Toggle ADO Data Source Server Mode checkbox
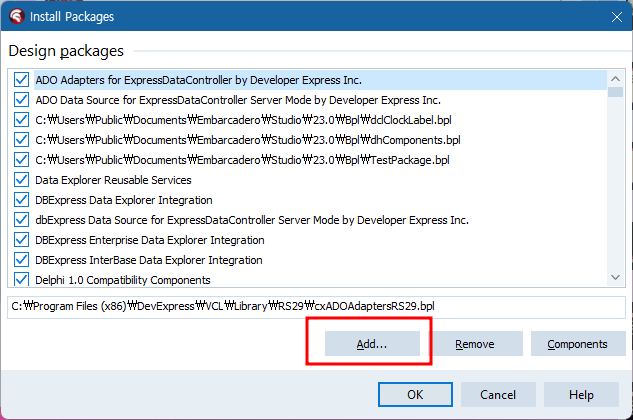The width and height of the screenshot is (633, 420). (x=21, y=100)
